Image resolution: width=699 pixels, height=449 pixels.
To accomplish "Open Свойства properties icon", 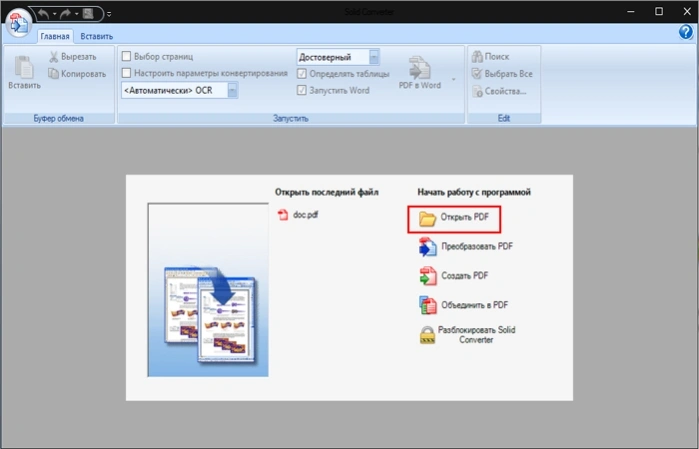I will 477,91.
